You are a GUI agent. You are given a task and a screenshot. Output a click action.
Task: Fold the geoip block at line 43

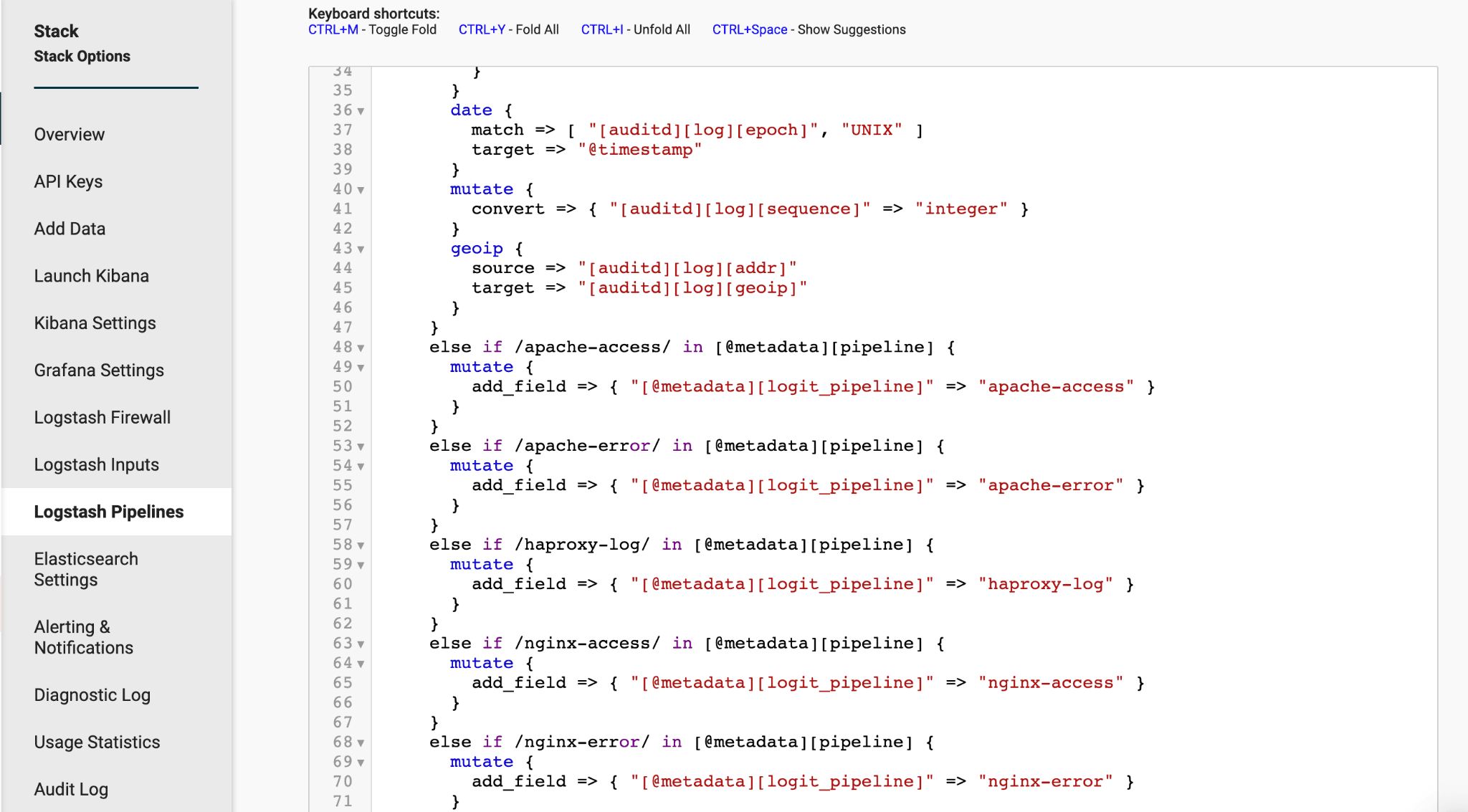(x=361, y=249)
